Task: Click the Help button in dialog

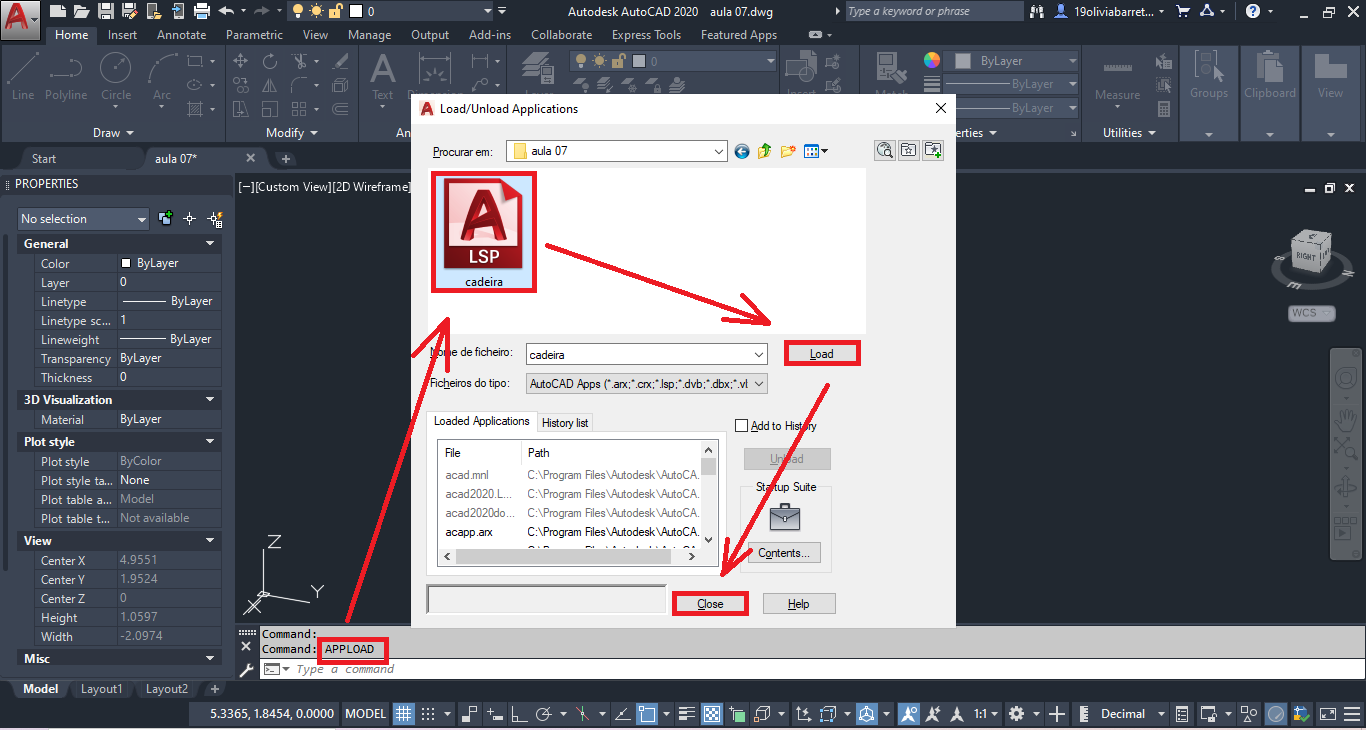Action: (798, 604)
